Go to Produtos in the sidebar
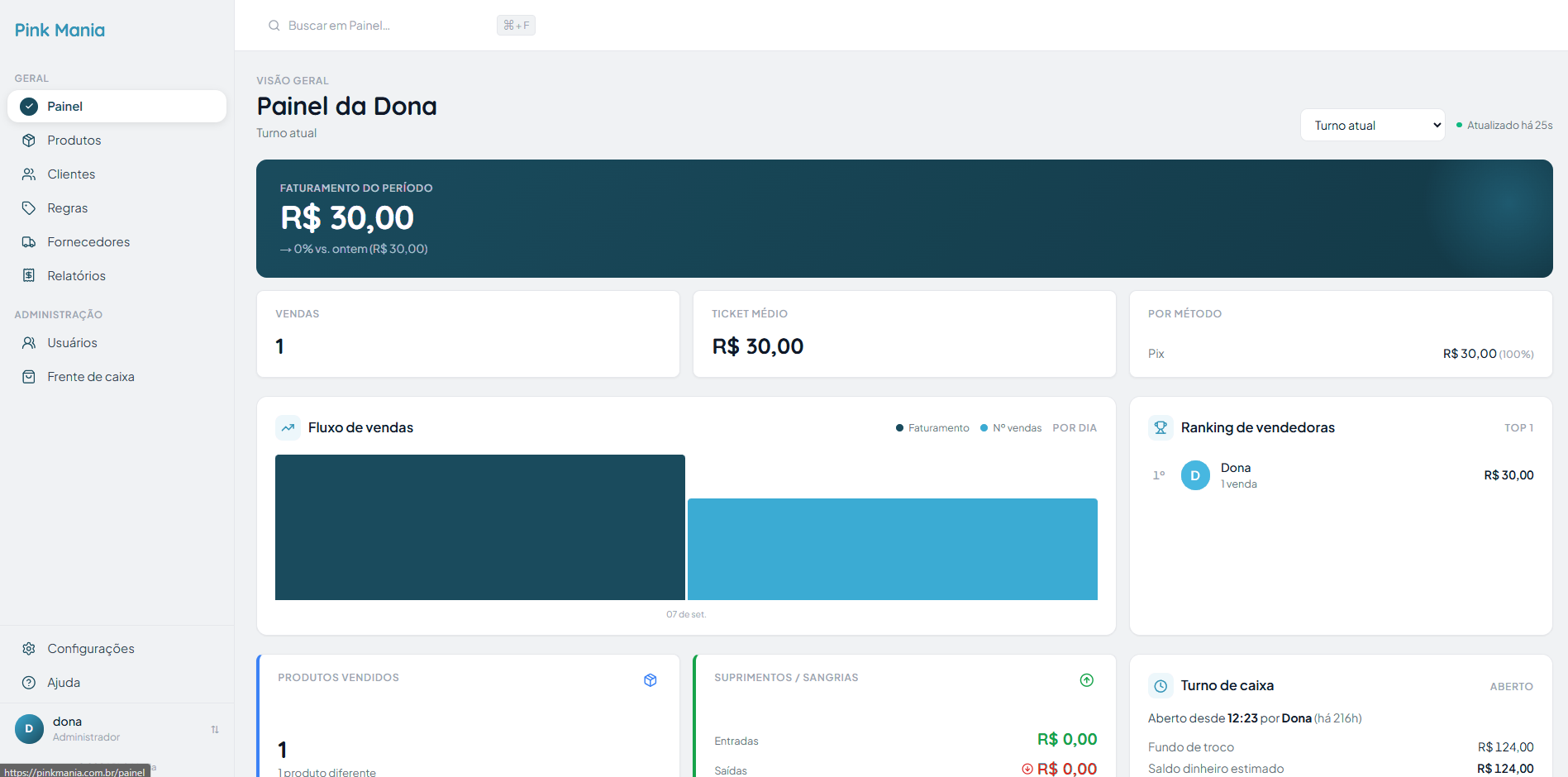The height and width of the screenshot is (777, 1568). 117,141
